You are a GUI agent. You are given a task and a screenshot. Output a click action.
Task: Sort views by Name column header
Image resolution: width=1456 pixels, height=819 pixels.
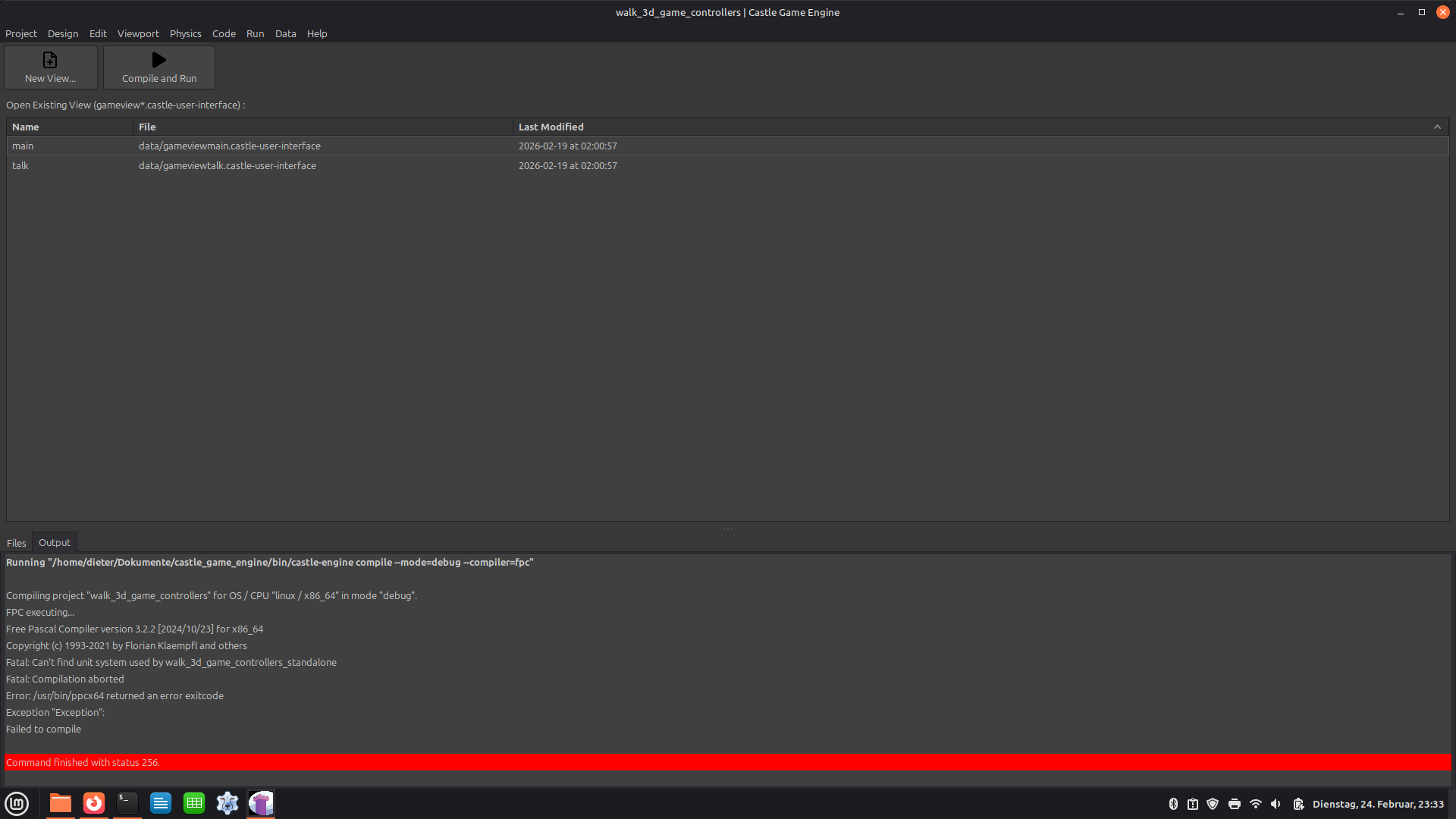pos(26,127)
